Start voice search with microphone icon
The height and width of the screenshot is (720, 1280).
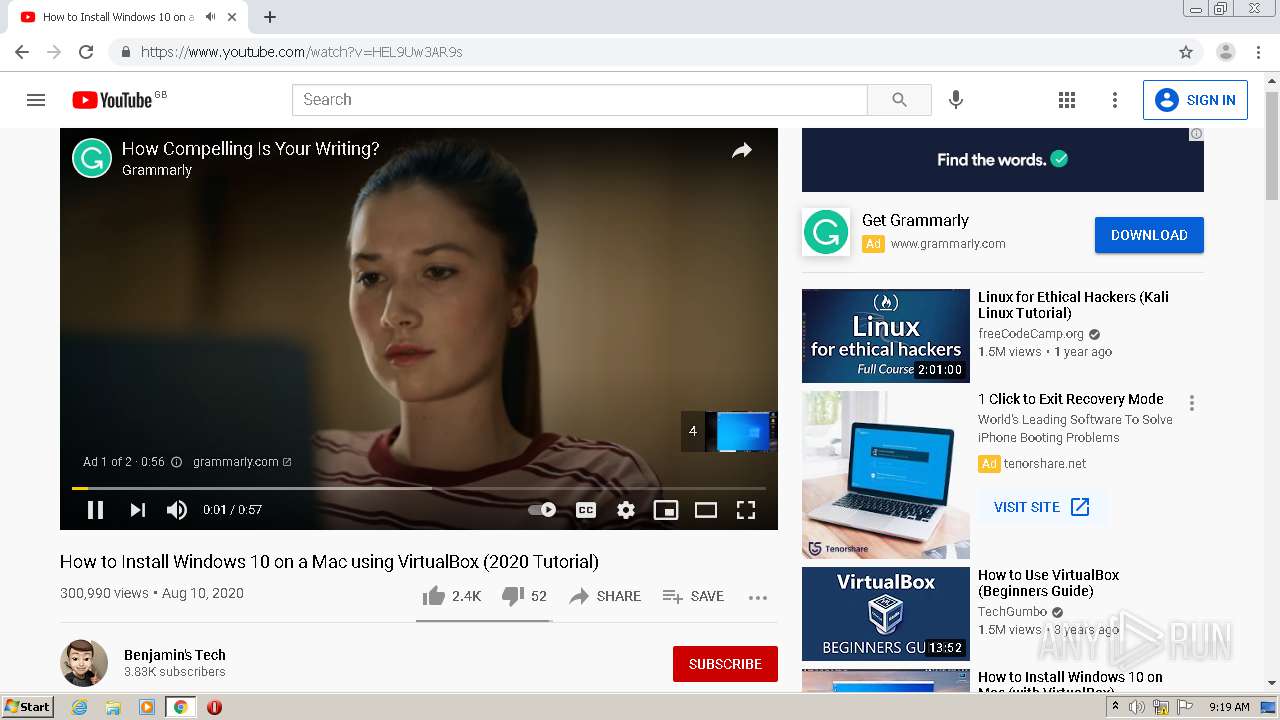[x=956, y=100]
